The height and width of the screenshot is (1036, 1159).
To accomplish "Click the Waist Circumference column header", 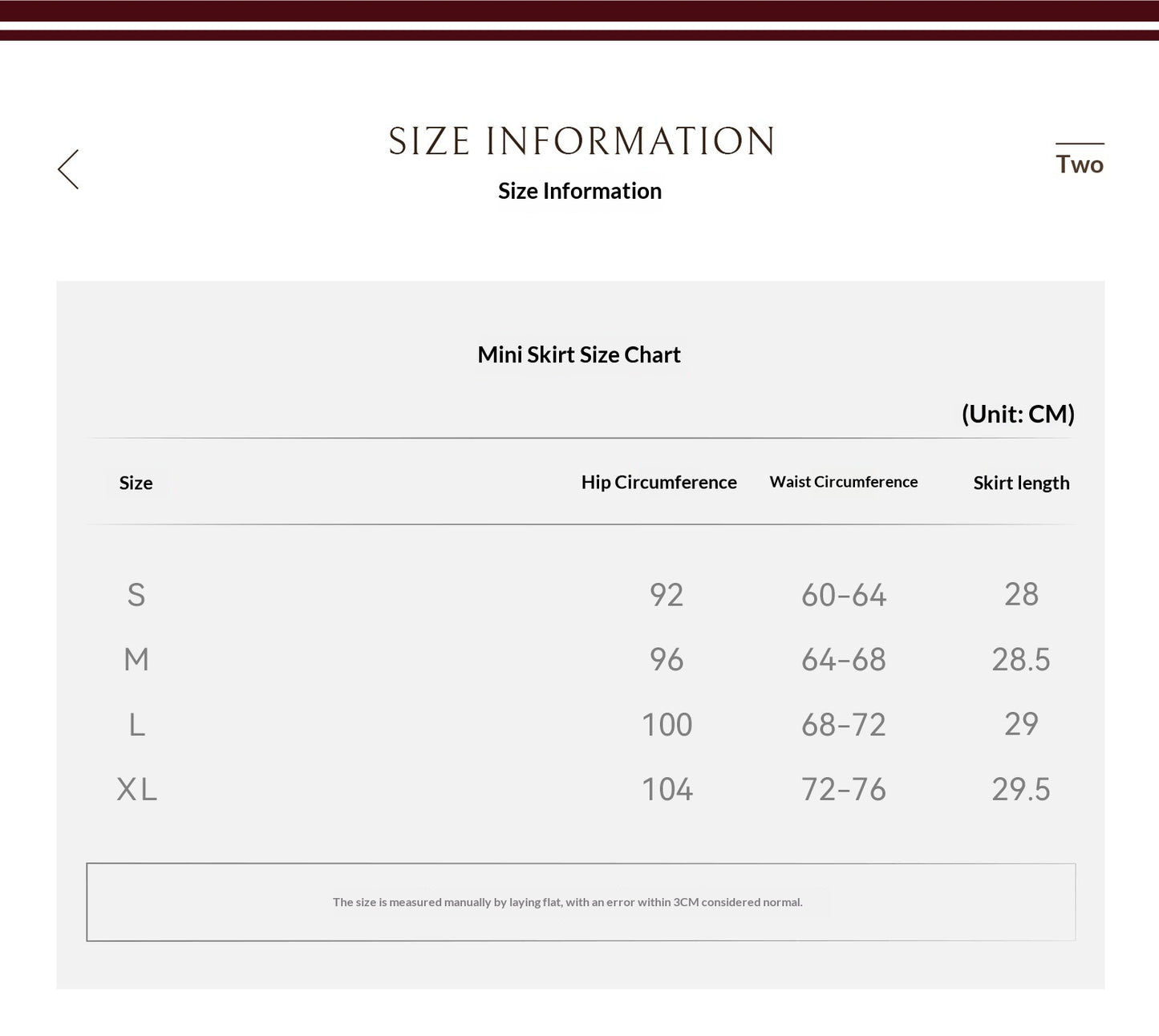I will click(x=844, y=482).
